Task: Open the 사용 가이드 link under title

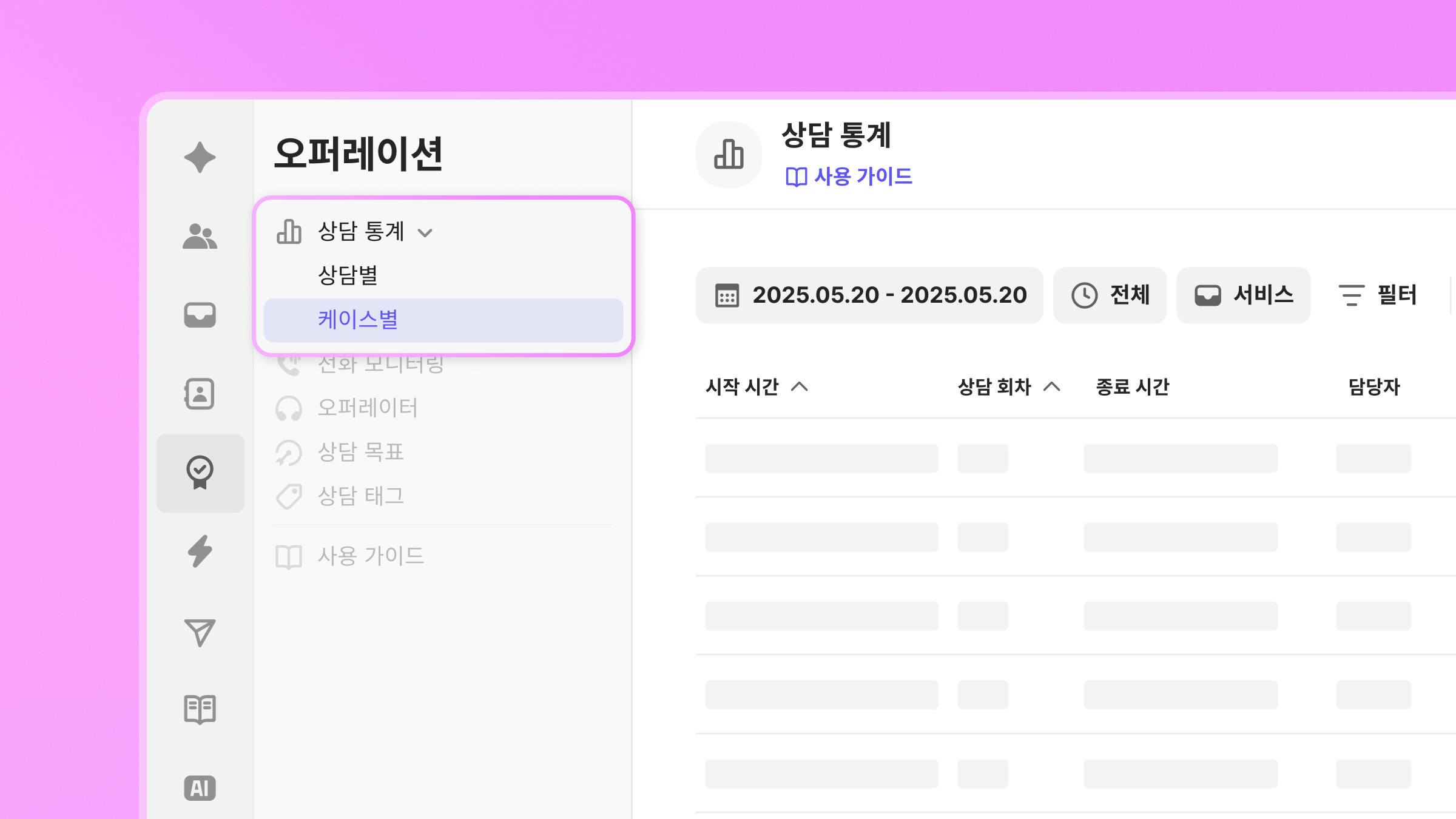Action: (x=849, y=177)
